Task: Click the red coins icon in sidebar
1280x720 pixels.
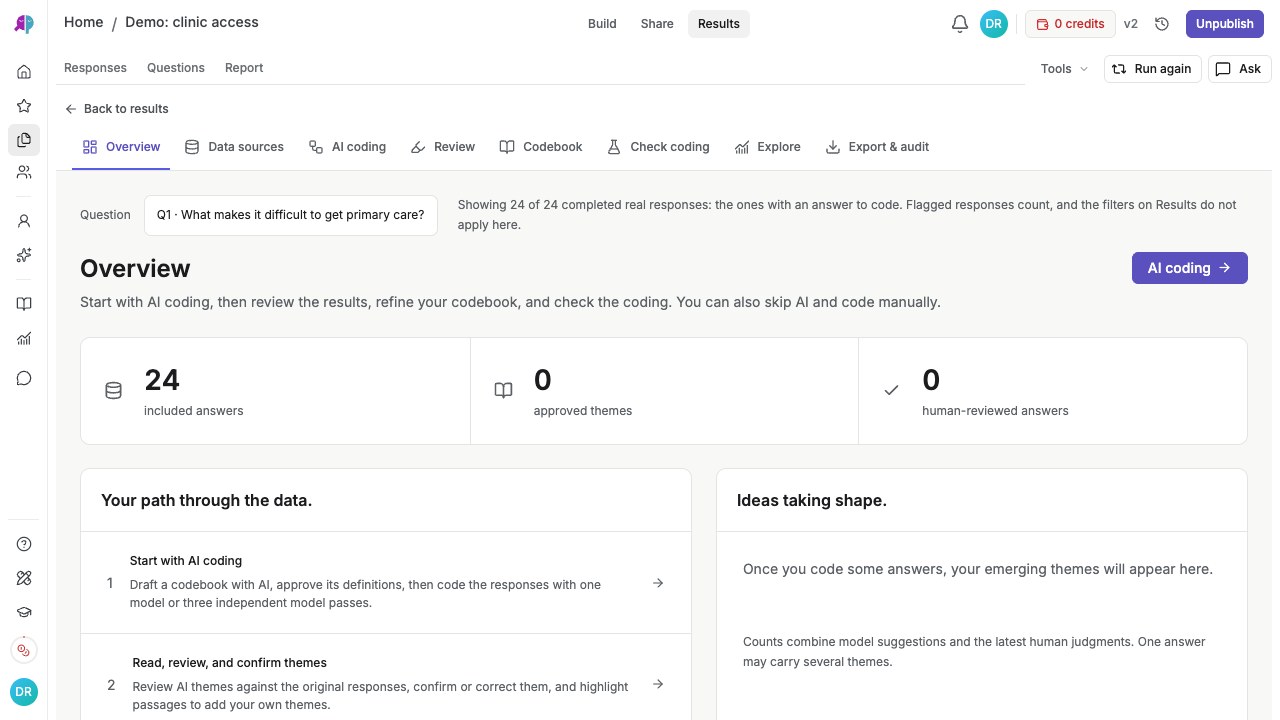Action: [x=24, y=650]
